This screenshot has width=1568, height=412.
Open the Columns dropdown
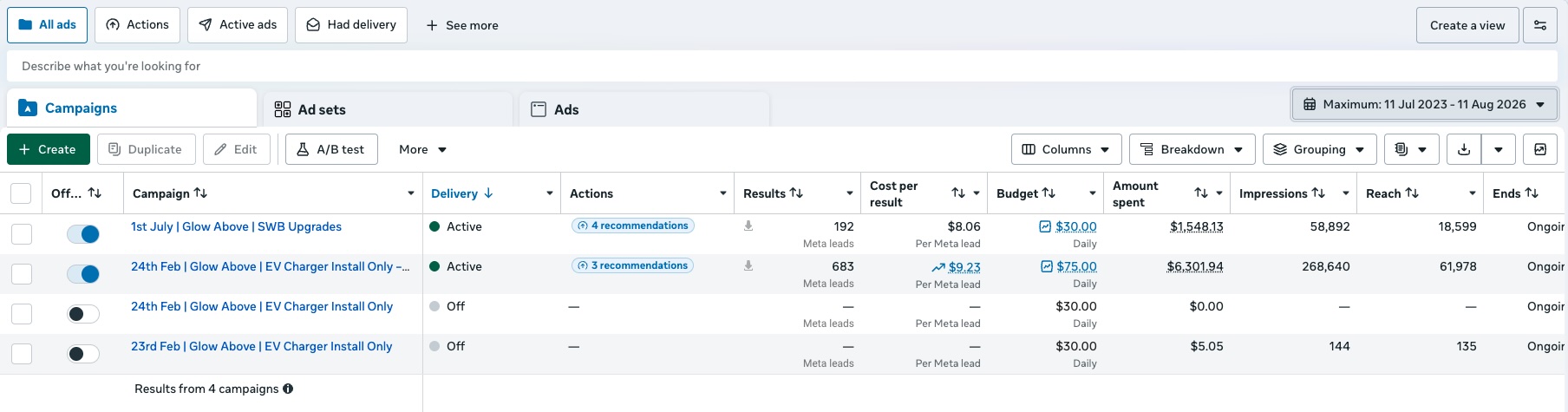[x=1067, y=149]
